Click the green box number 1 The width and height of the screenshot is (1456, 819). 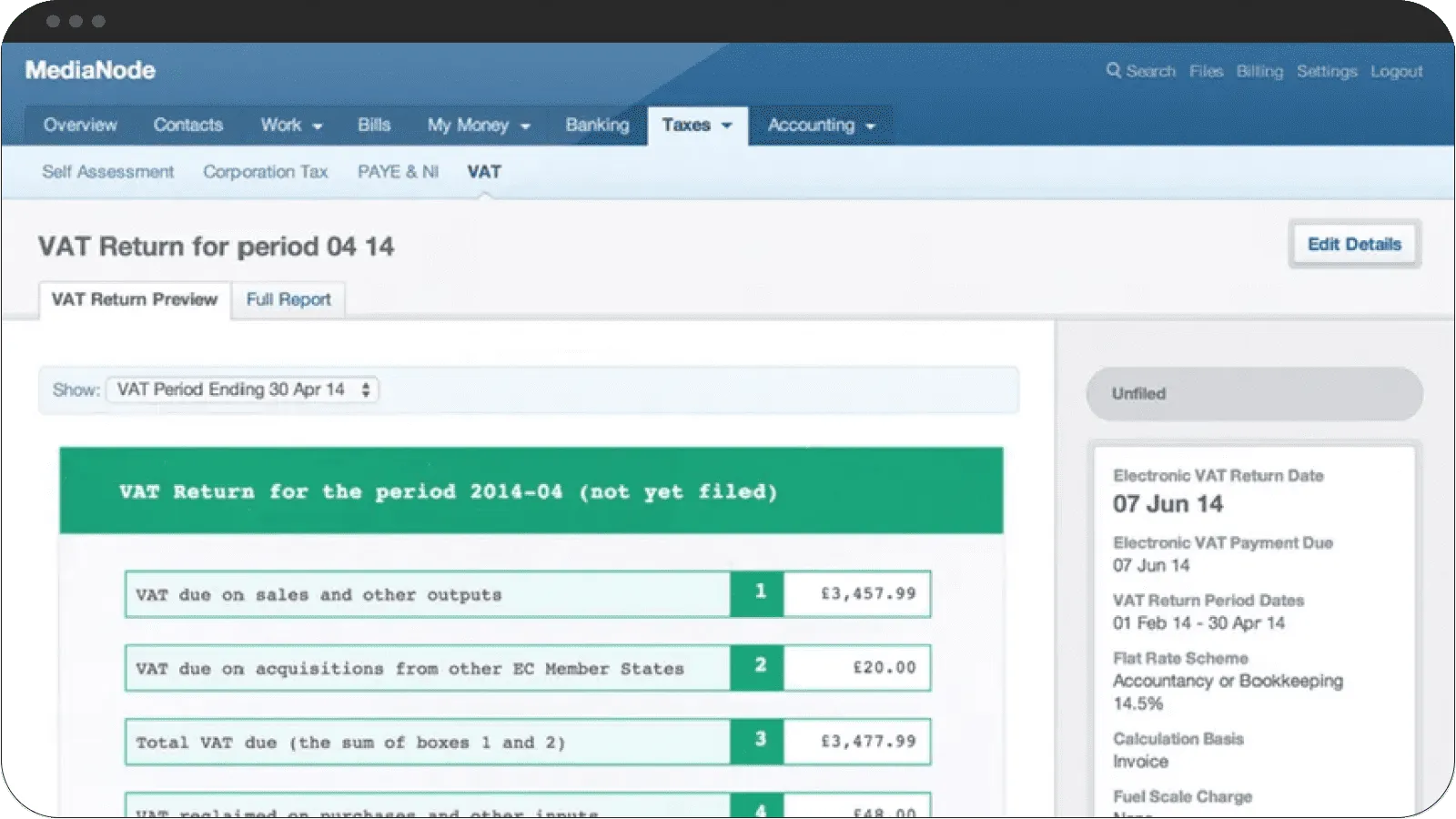coord(757,593)
